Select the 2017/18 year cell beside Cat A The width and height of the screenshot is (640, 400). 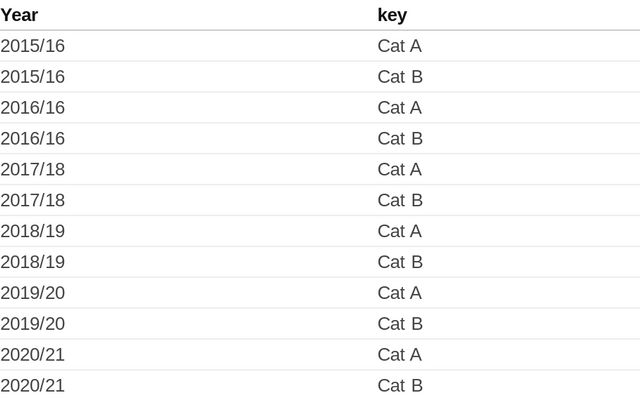tap(33, 170)
